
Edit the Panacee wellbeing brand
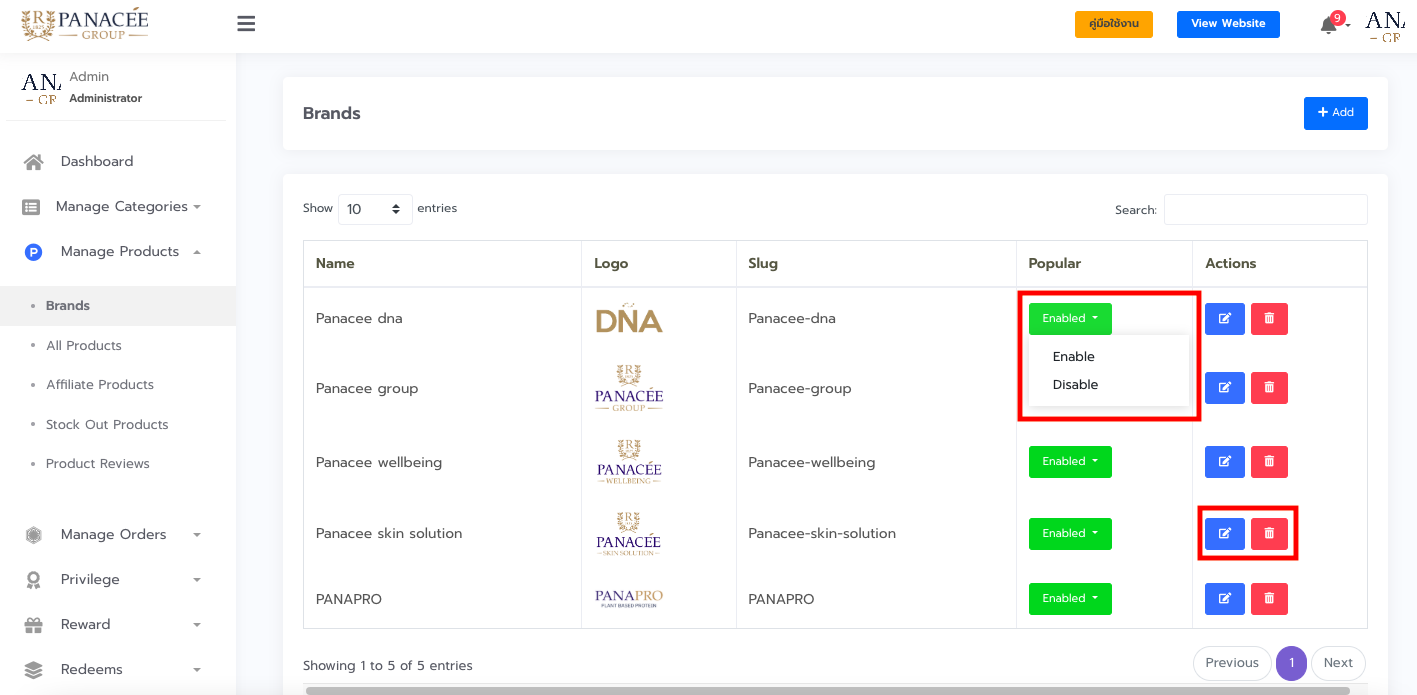1225,462
